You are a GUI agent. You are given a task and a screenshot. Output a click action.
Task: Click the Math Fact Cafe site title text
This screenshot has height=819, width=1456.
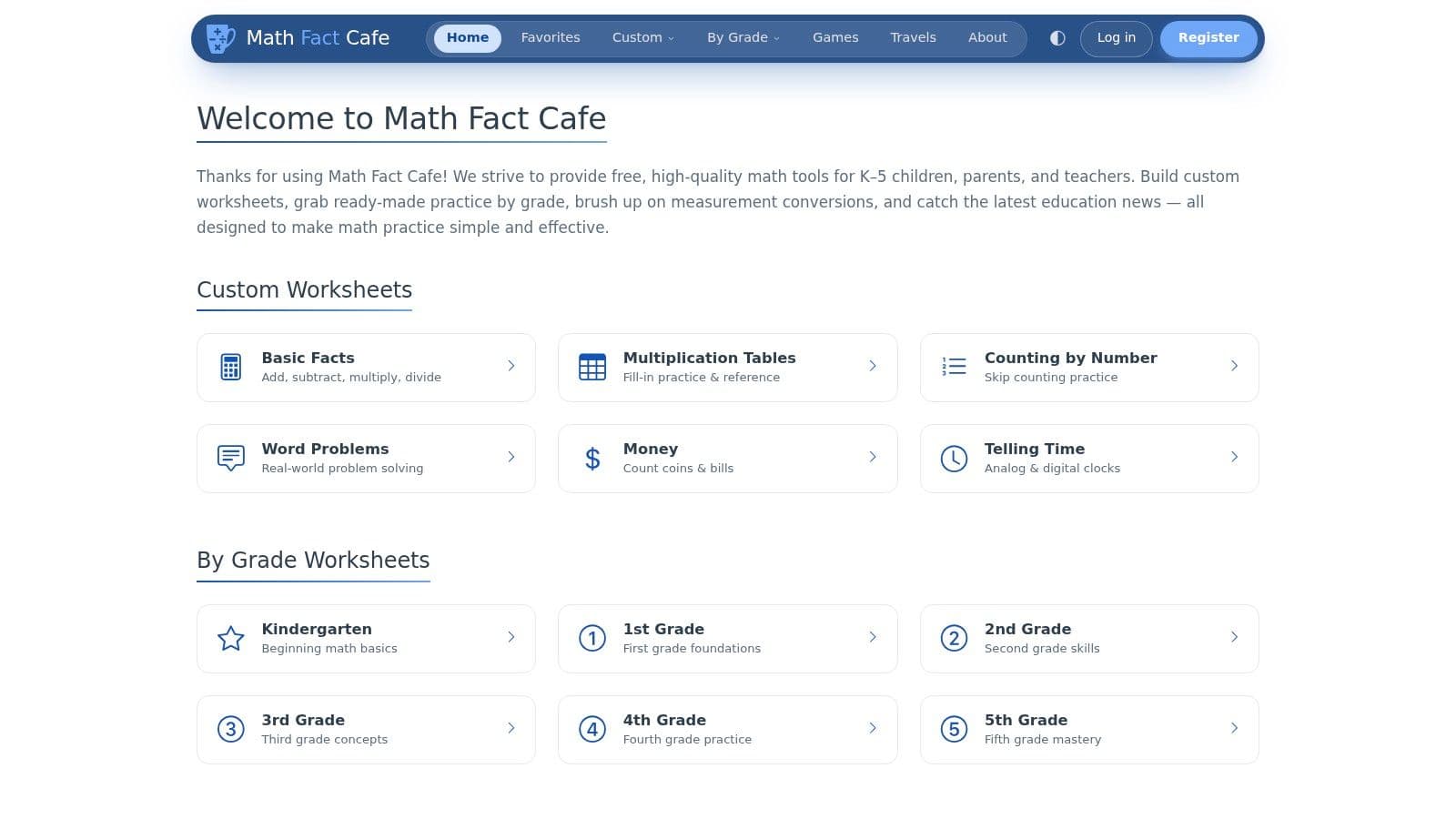tap(318, 37)
